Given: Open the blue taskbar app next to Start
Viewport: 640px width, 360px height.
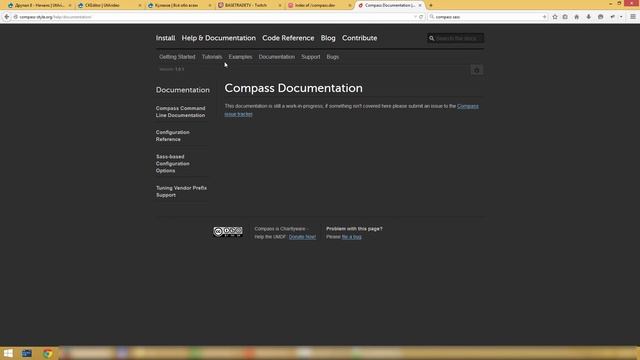Looking at the screenshot, I should [x=27, y=353].
